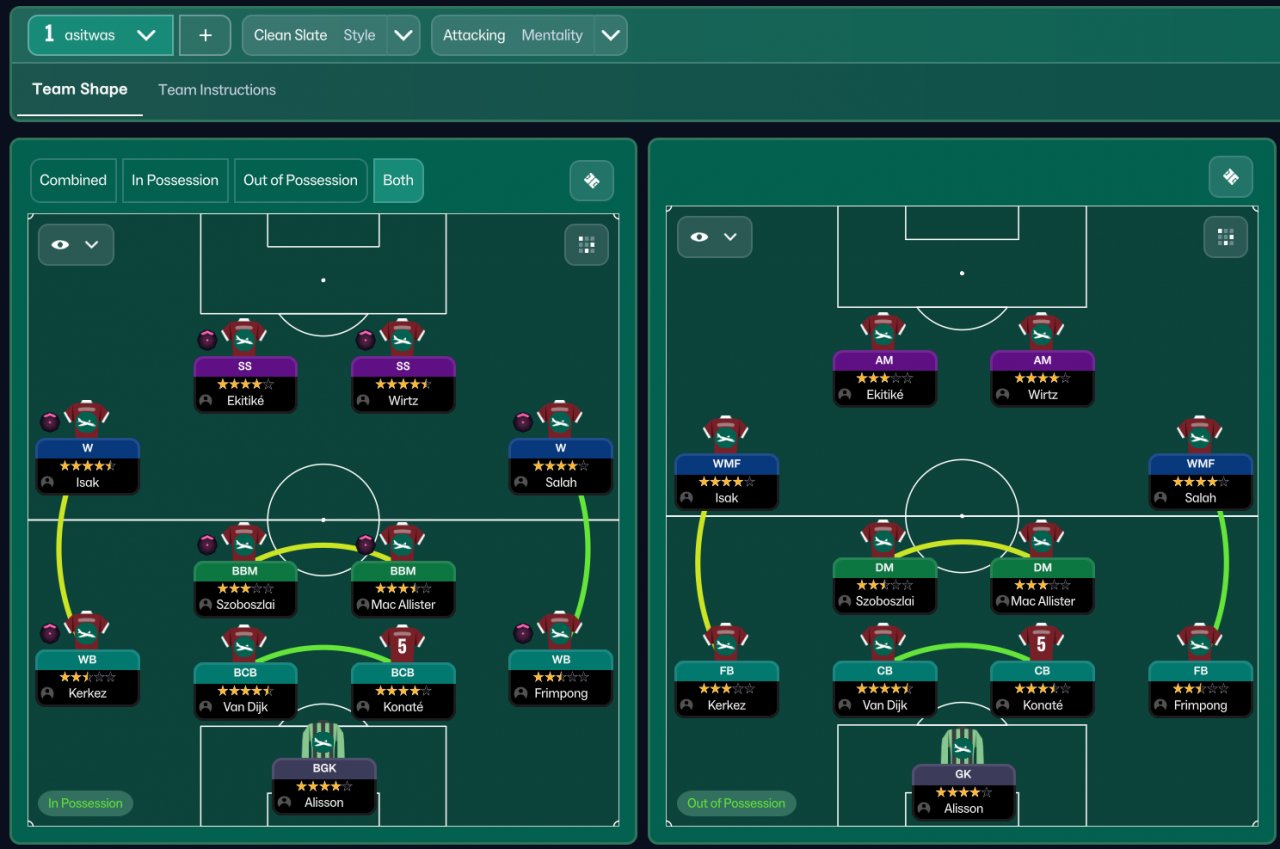Click the name Konaté under the CB role

(1042, 705)
